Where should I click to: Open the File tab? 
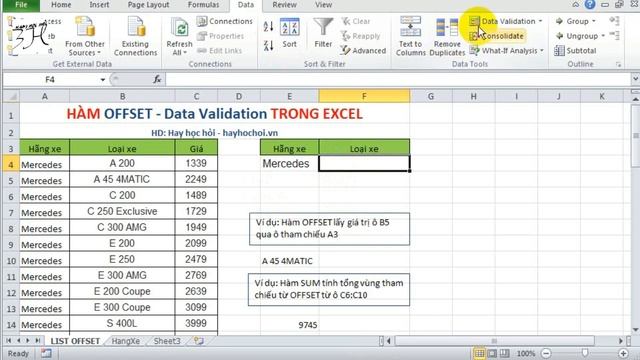tap(21, 5)
